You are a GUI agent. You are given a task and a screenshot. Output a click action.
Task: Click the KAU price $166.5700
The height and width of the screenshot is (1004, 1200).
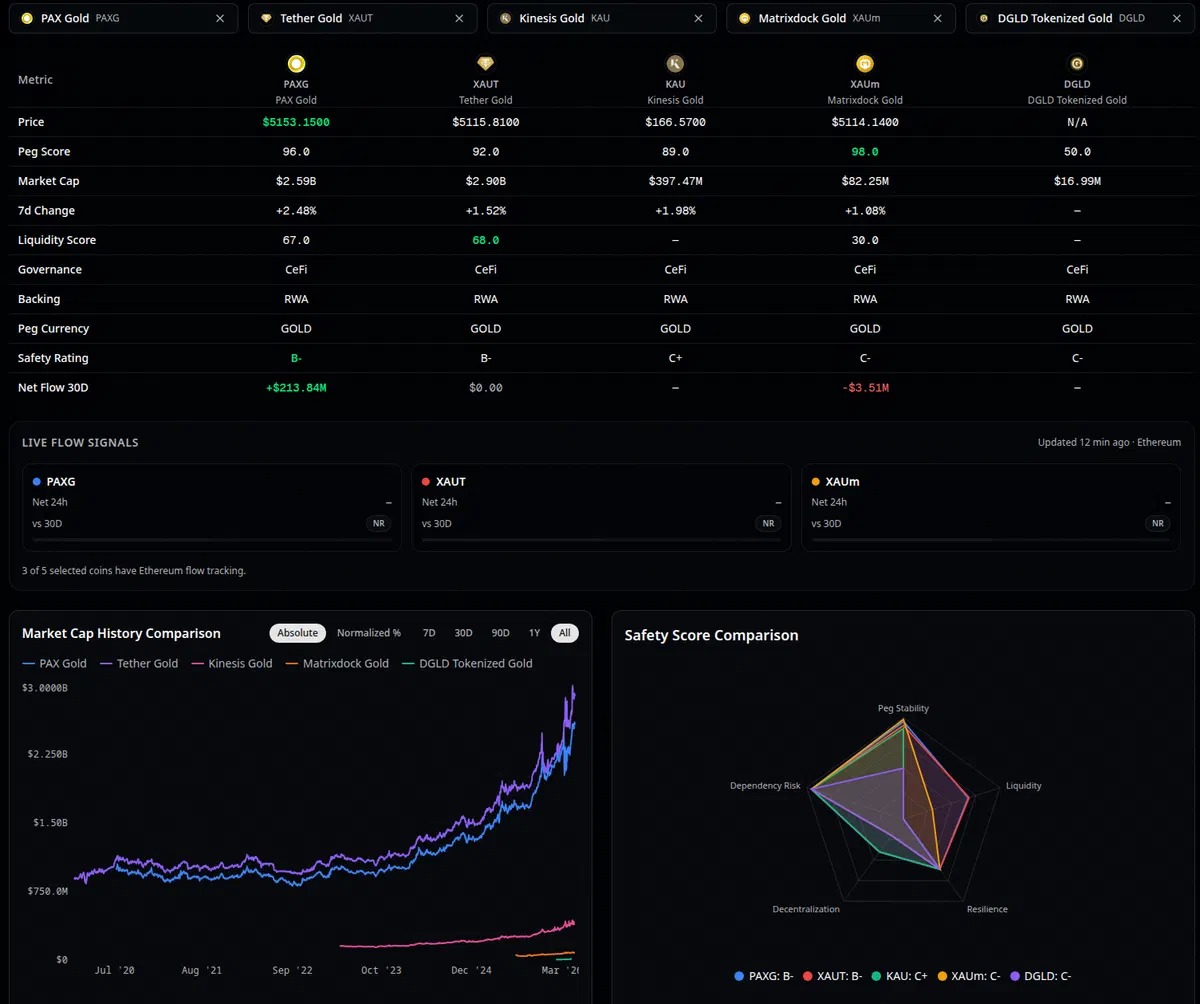[675, 122]
